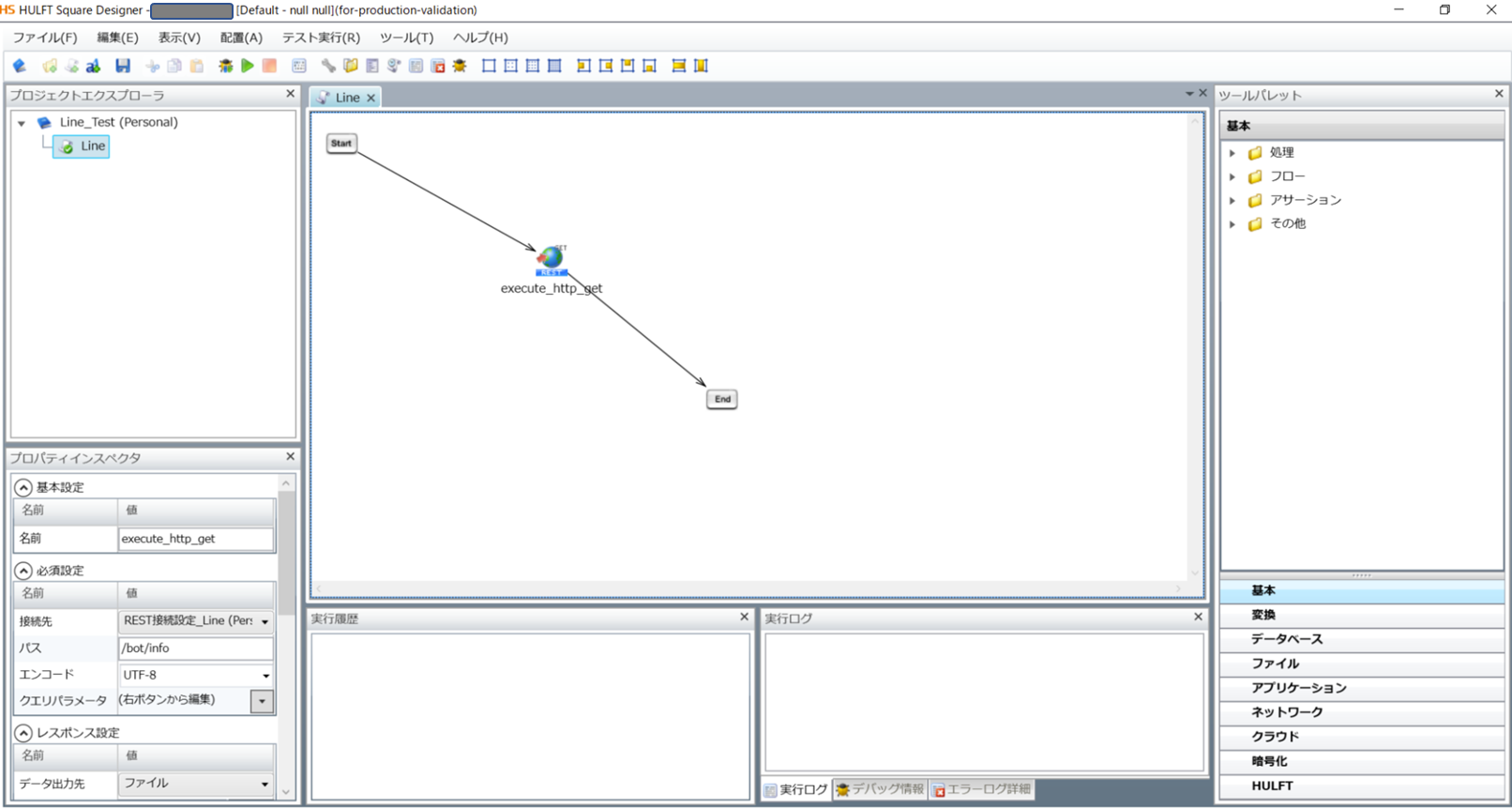Select the HULFT palette category

[x=1362, y=786]
